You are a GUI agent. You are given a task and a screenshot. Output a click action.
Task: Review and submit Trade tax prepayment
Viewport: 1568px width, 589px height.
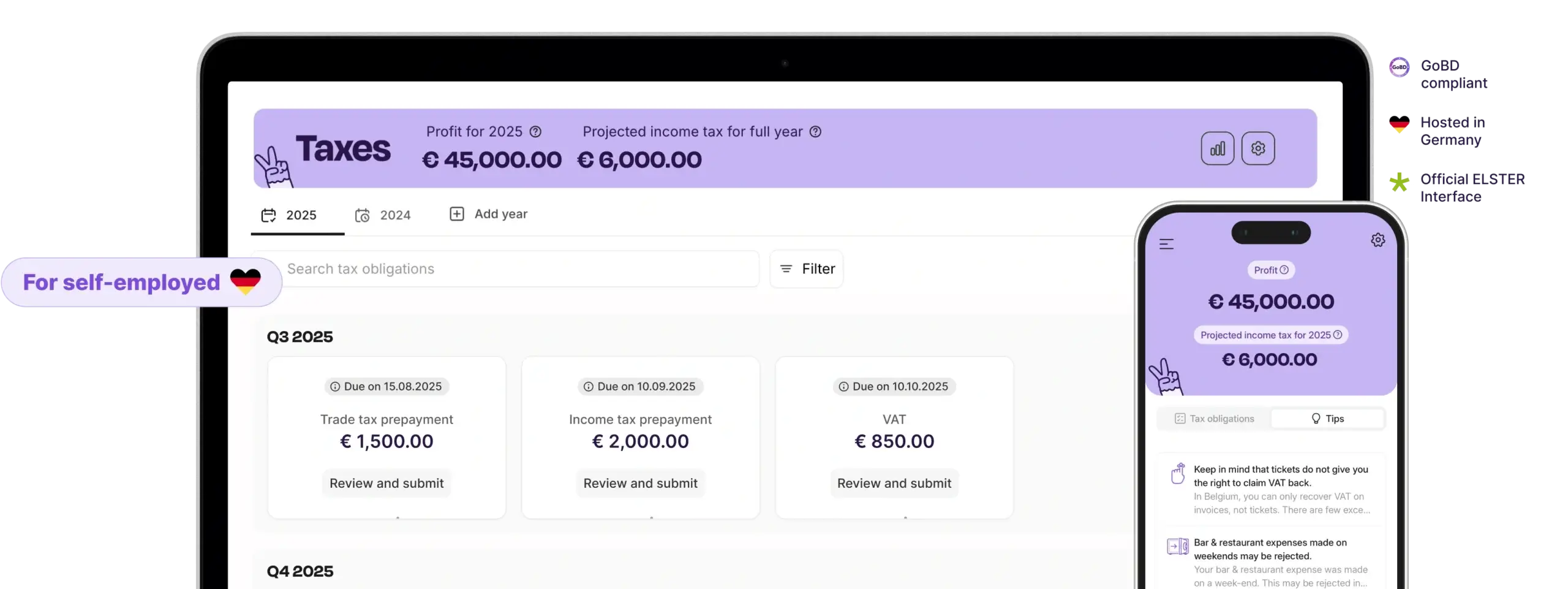tap(386, 483)
